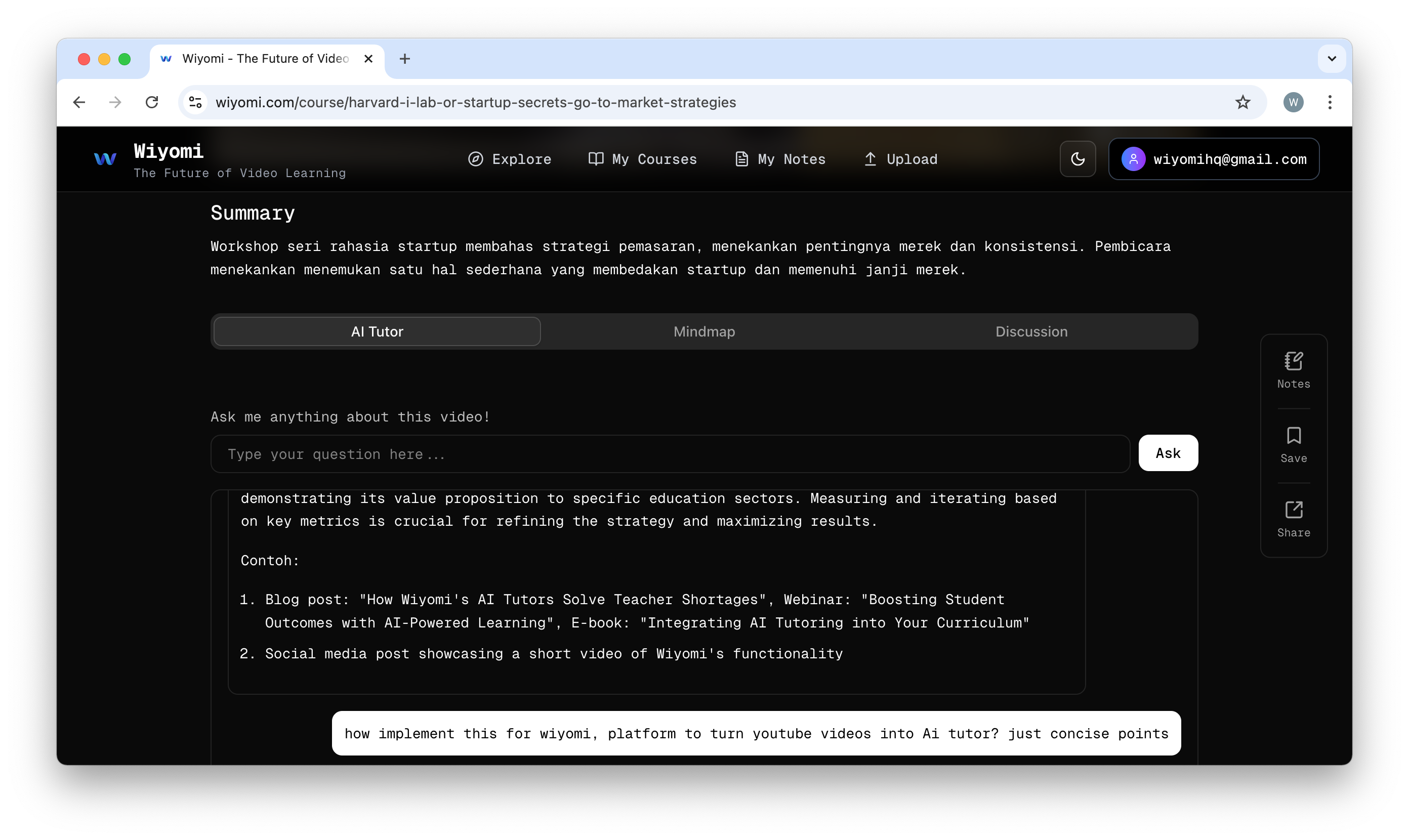Click the Upload button in navbar
1409x840 pixels.
(x=901, y=159)
